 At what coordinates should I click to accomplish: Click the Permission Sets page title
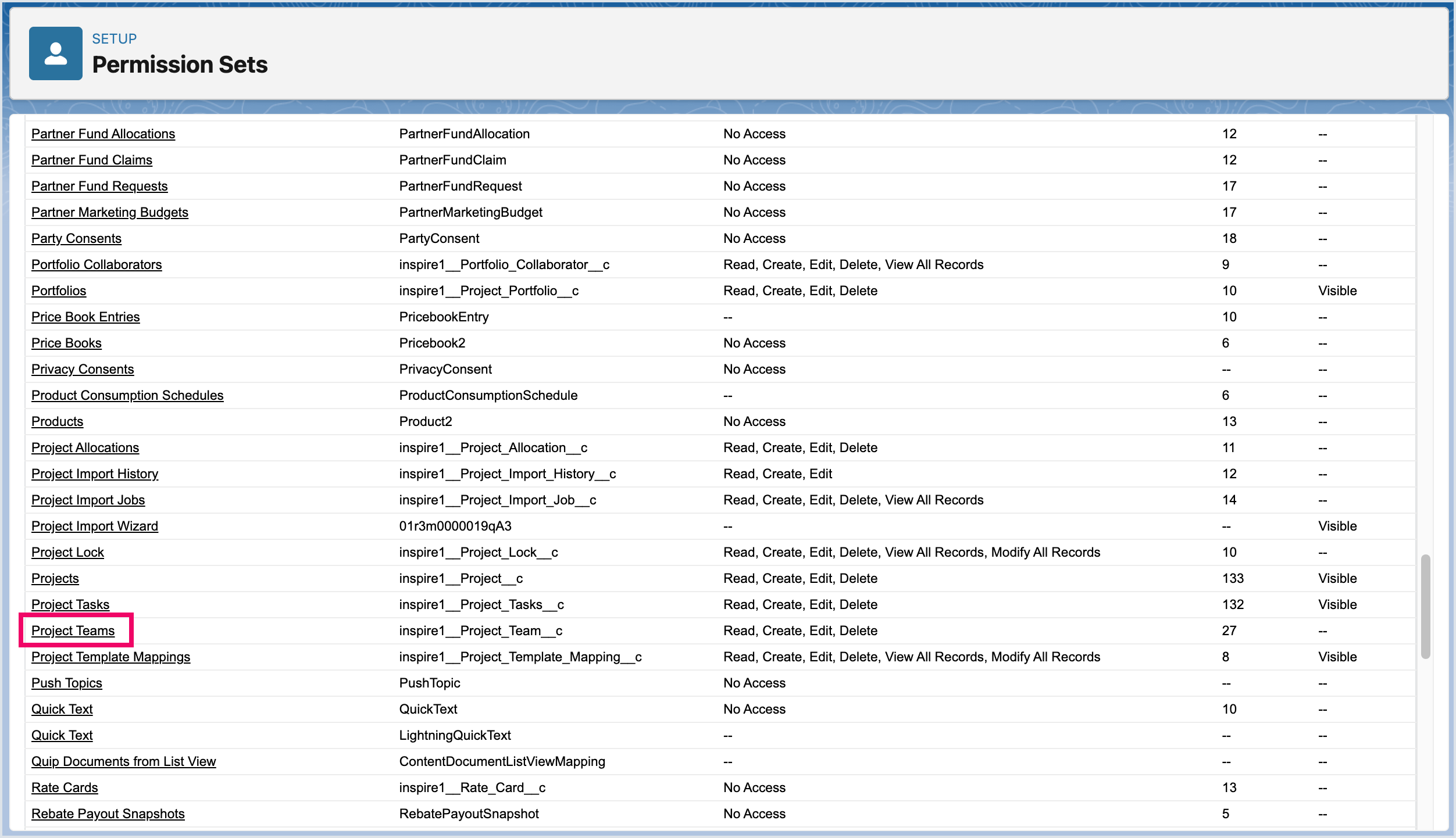180,65
